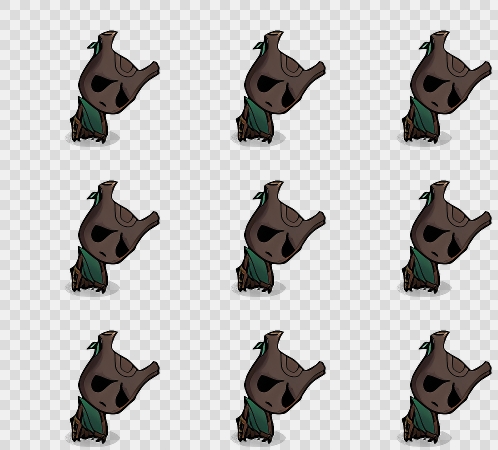Select the stump sprite in middle-right frame
498x450 pixels.
coord(445,237)
